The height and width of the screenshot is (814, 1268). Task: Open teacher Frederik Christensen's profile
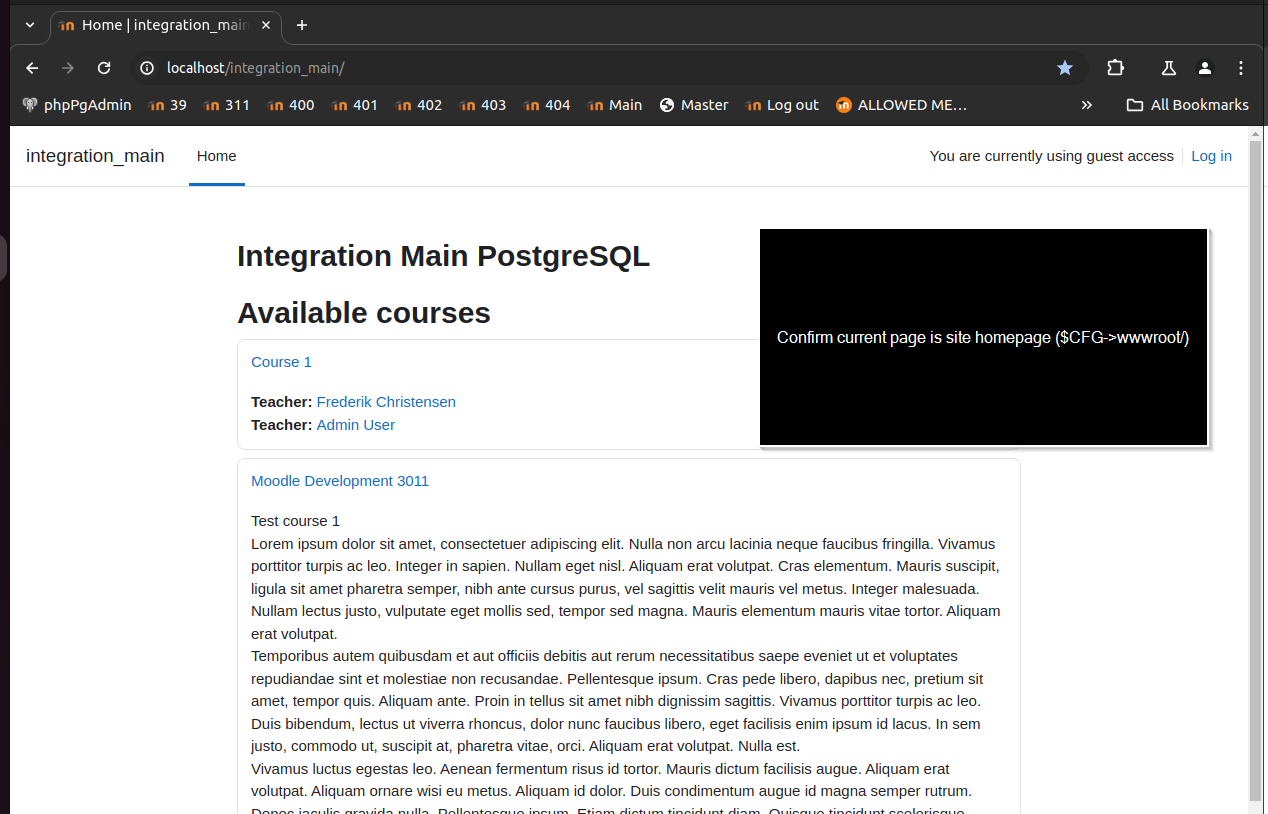(386, 402)
